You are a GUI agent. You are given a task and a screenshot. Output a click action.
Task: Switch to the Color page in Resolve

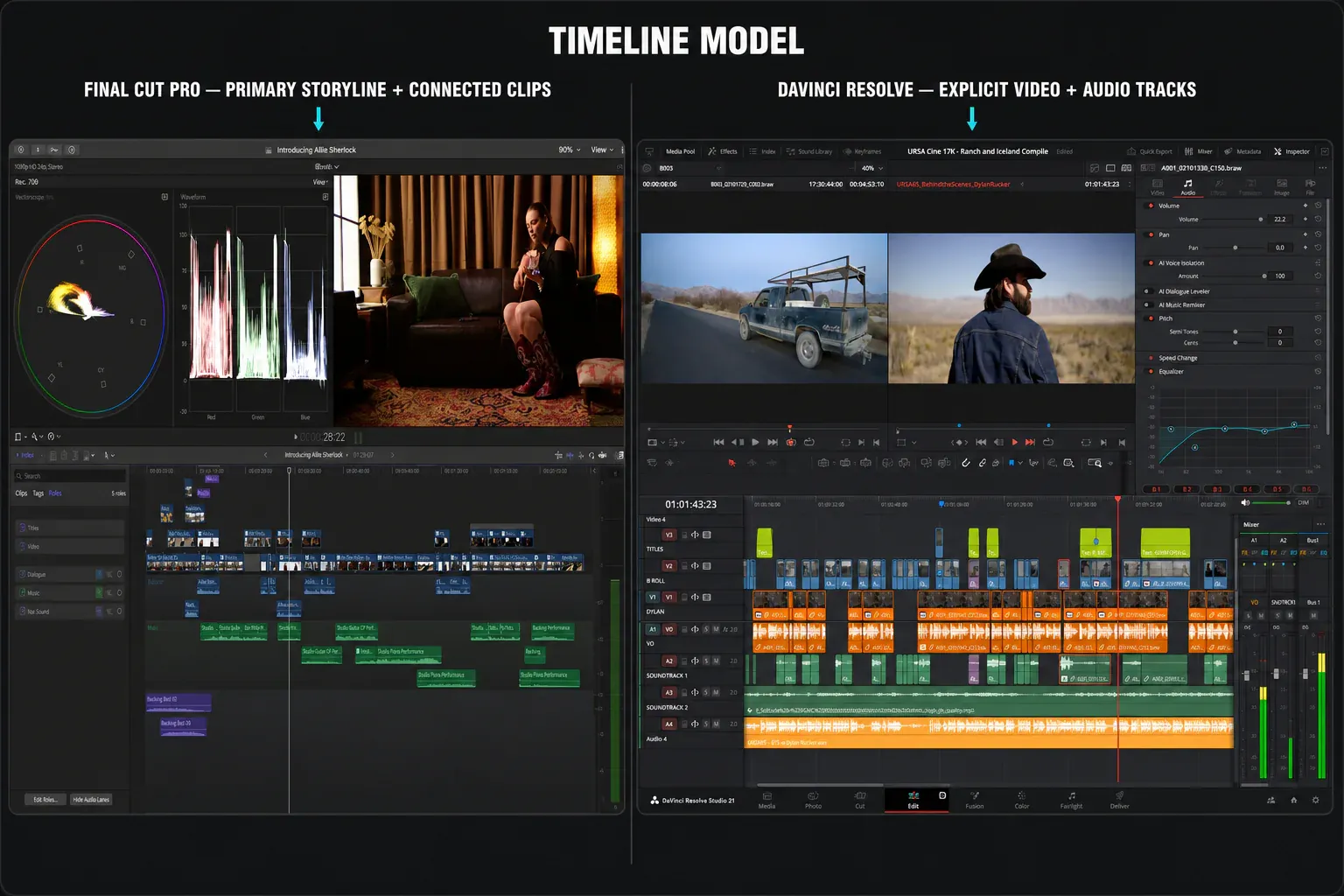point(1021,800)
